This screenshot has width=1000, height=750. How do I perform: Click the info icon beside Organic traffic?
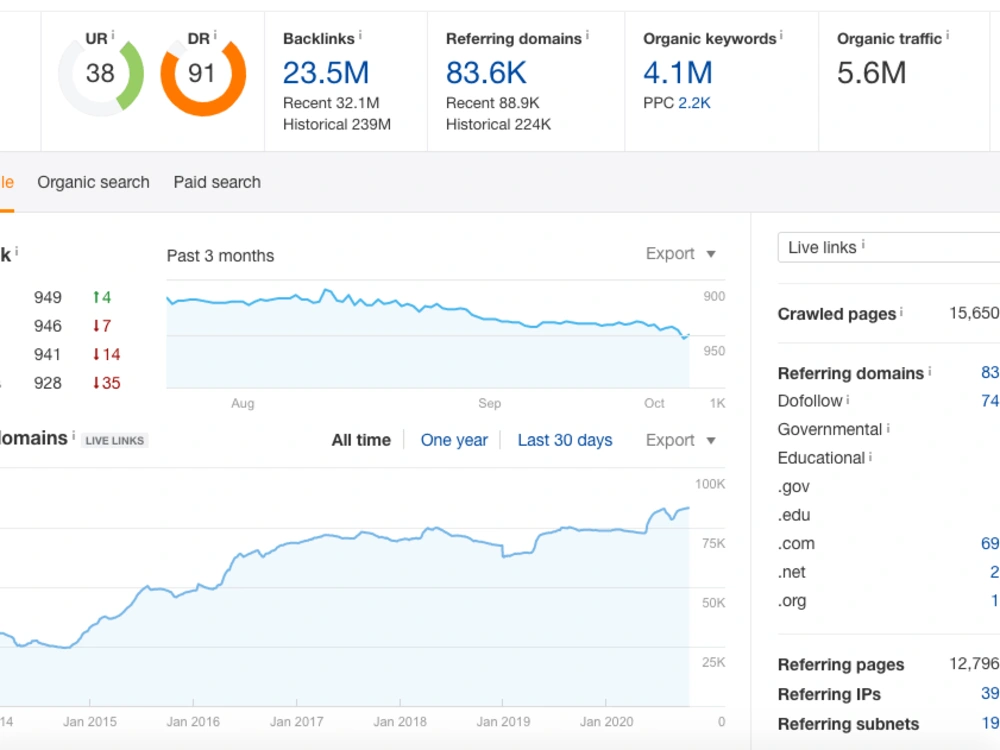[x=948, y=35]
